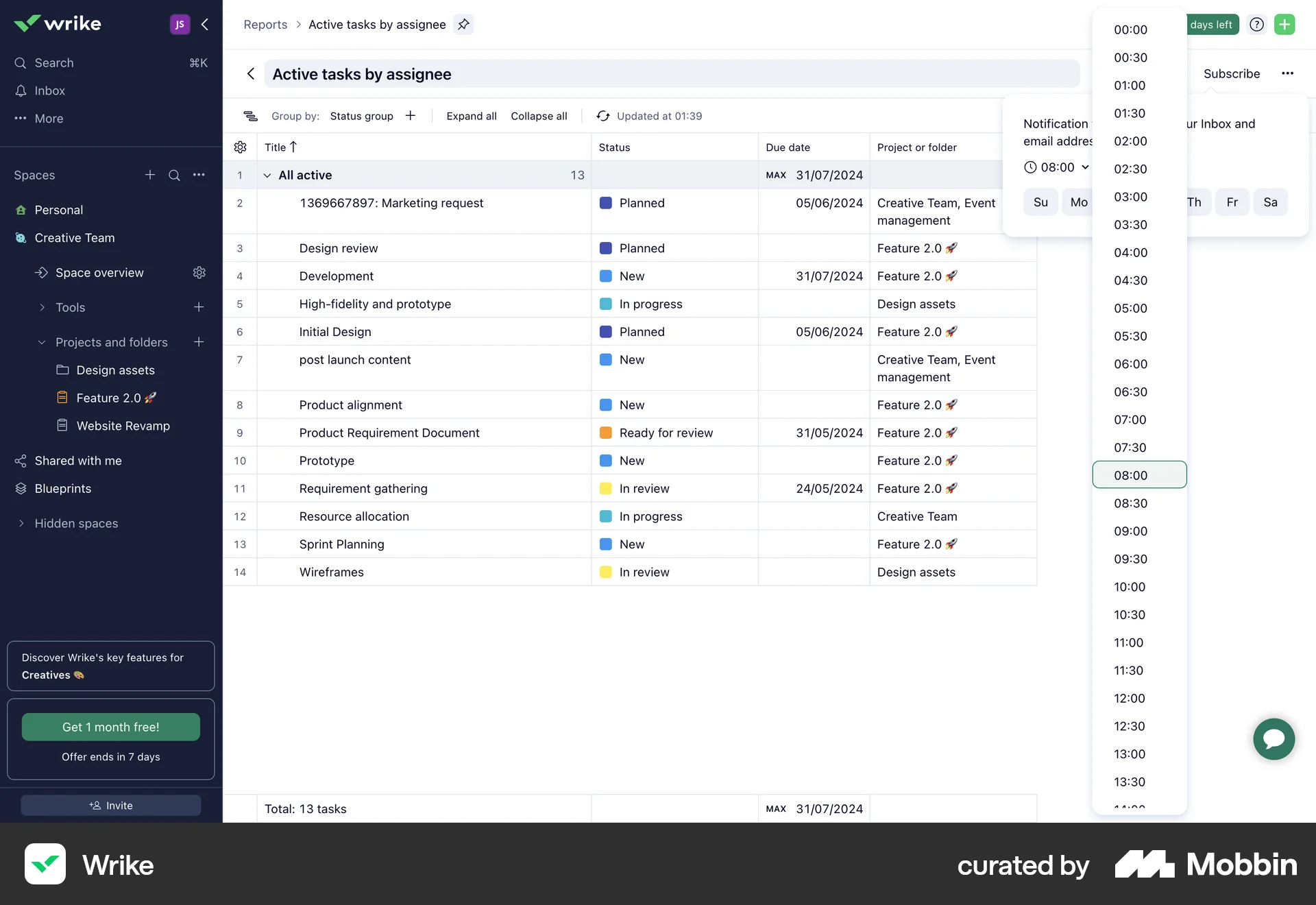Select 09:00 from the time list

(1131, 531)
